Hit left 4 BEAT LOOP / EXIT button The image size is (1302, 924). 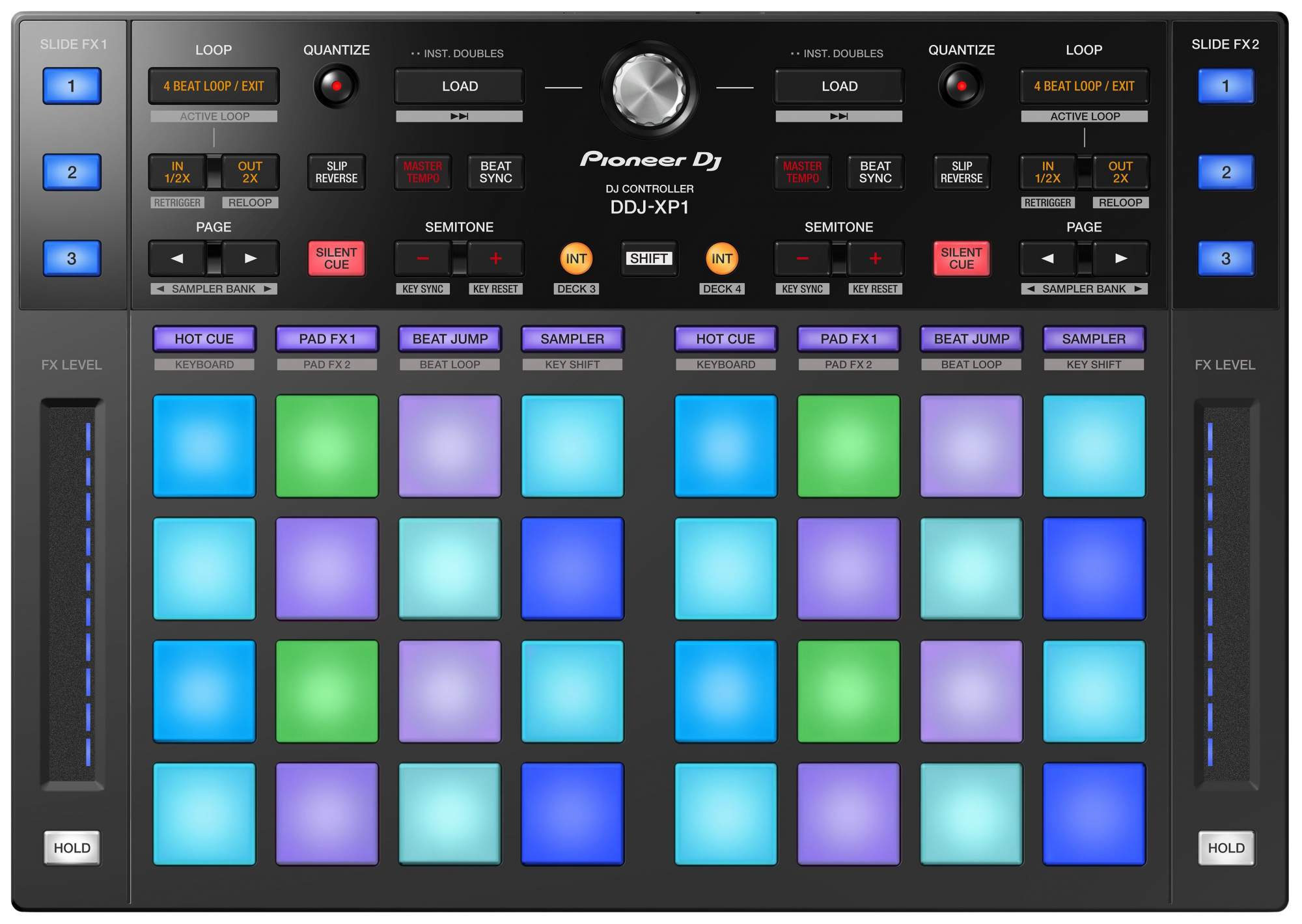click(x=214, y=86)
